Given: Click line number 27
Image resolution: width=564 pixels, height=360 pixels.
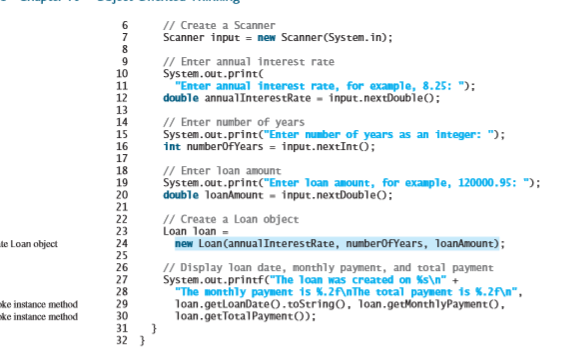Looking at the screenshot, I should click(x=122, y=280).
